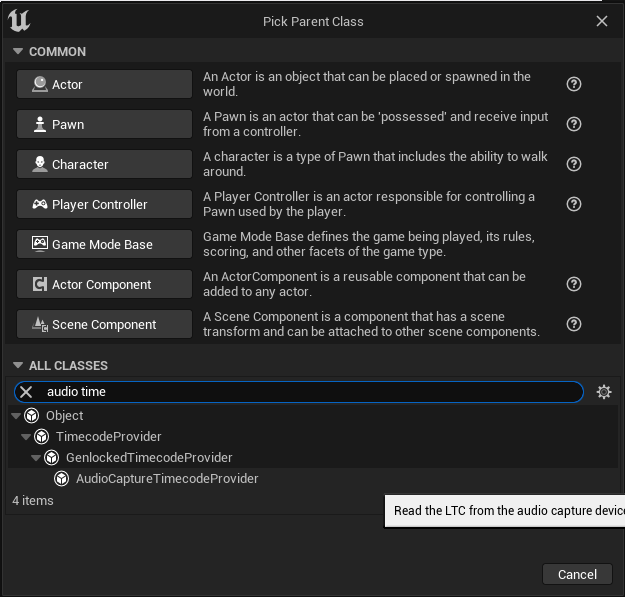This screenshot has width=625, height=597.
Task: Open help for Player Controller class
Action: click(x=574, y=204)
